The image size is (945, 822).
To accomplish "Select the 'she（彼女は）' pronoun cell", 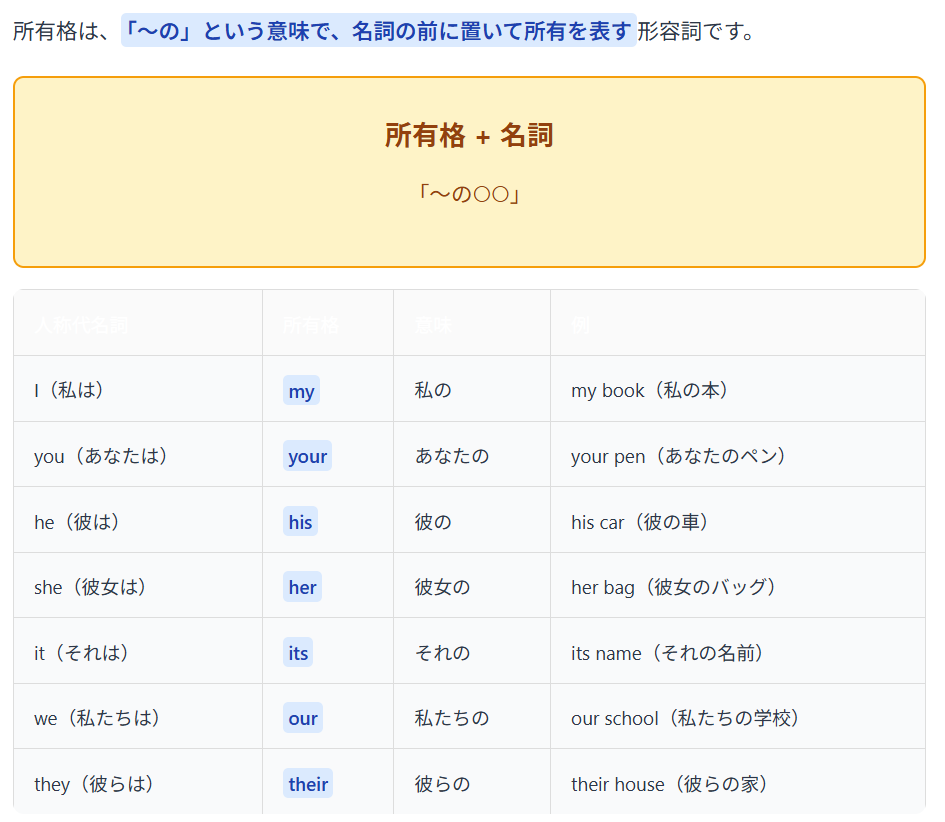I will [x=91, y=587].
